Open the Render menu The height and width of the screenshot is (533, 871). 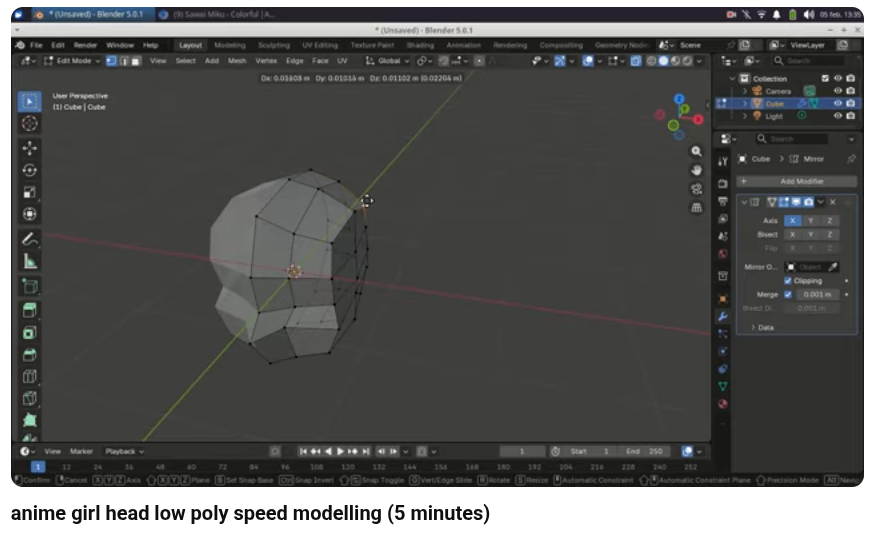85,45
